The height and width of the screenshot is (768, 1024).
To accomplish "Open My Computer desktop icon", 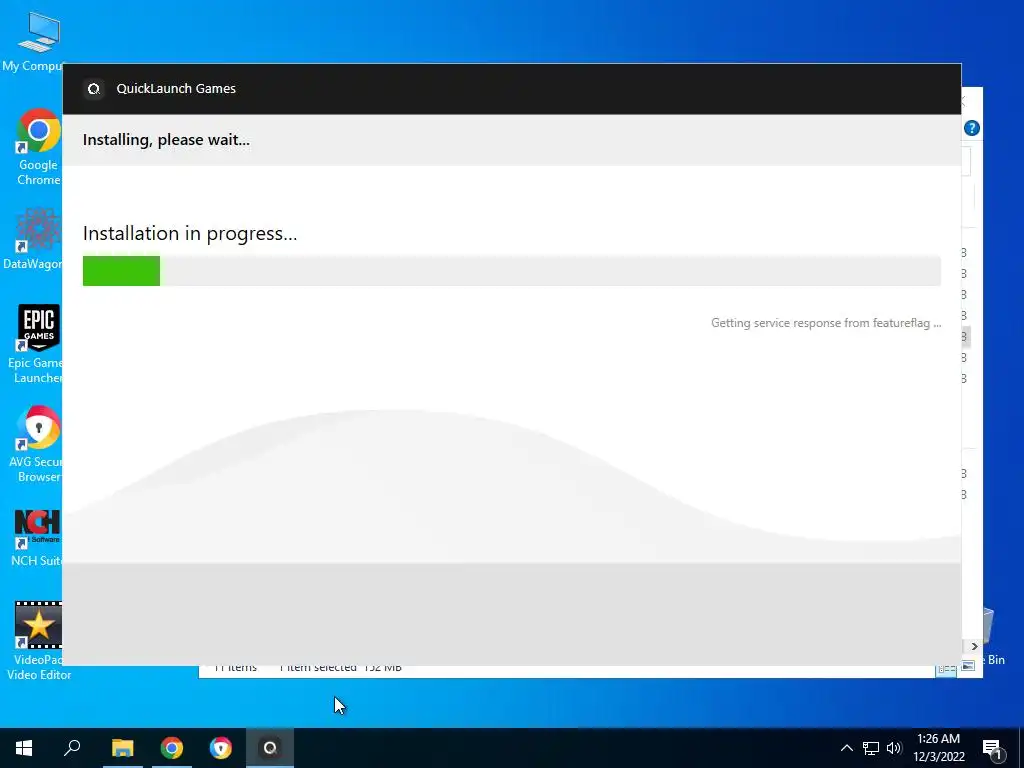I will 34,42.
